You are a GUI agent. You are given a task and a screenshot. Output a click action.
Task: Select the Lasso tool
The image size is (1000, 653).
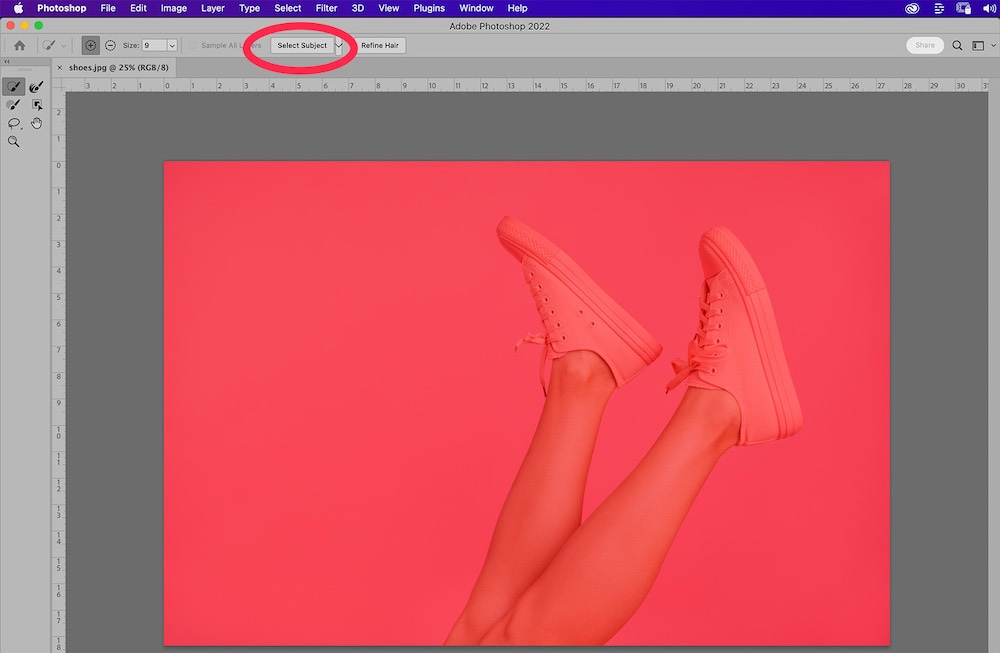pos(14,123)
